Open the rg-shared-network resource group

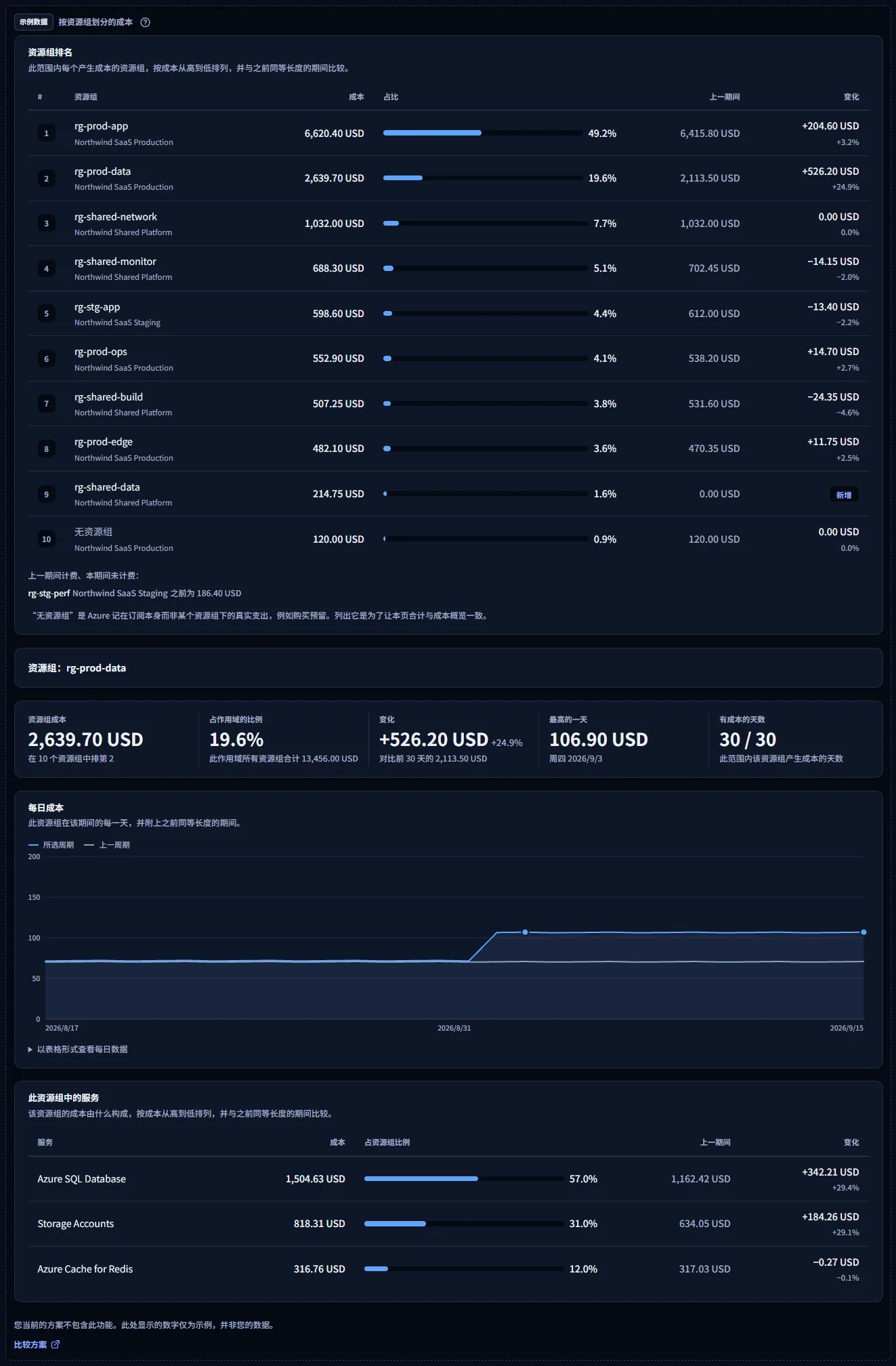115,217
